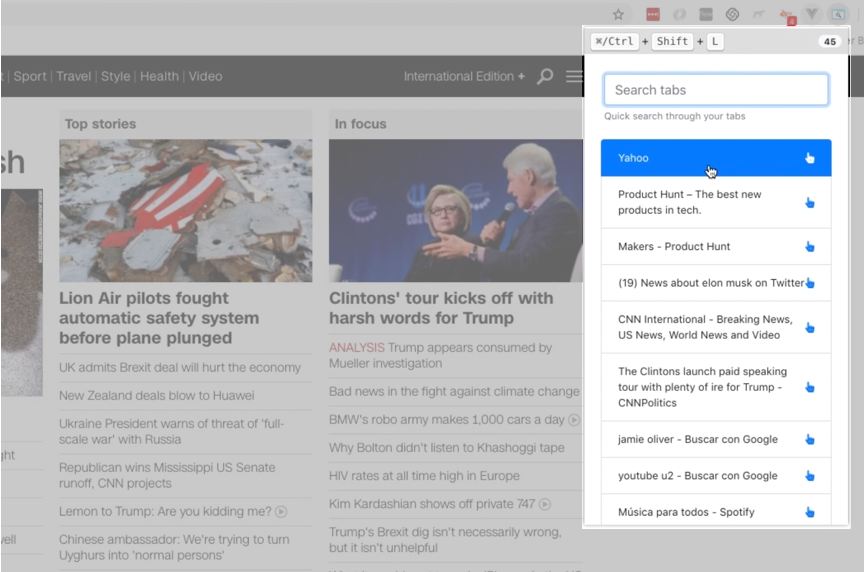Play the Kim Kardashian 747 video icon
The width and height of the screenshot is (864, 572).
544,504
